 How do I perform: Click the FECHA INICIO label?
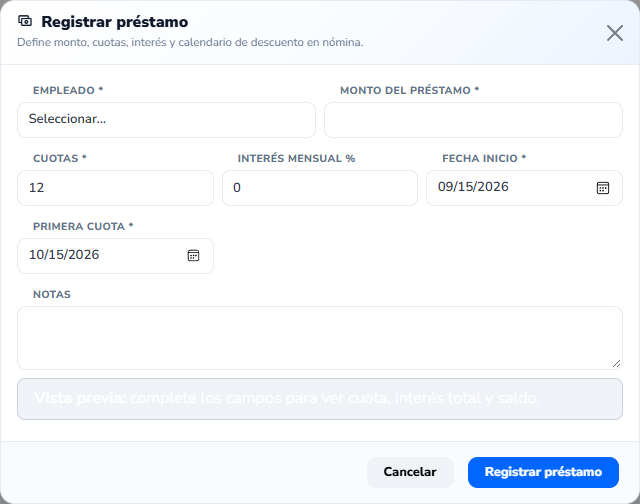pyautogui.click(x=484, y=158)
